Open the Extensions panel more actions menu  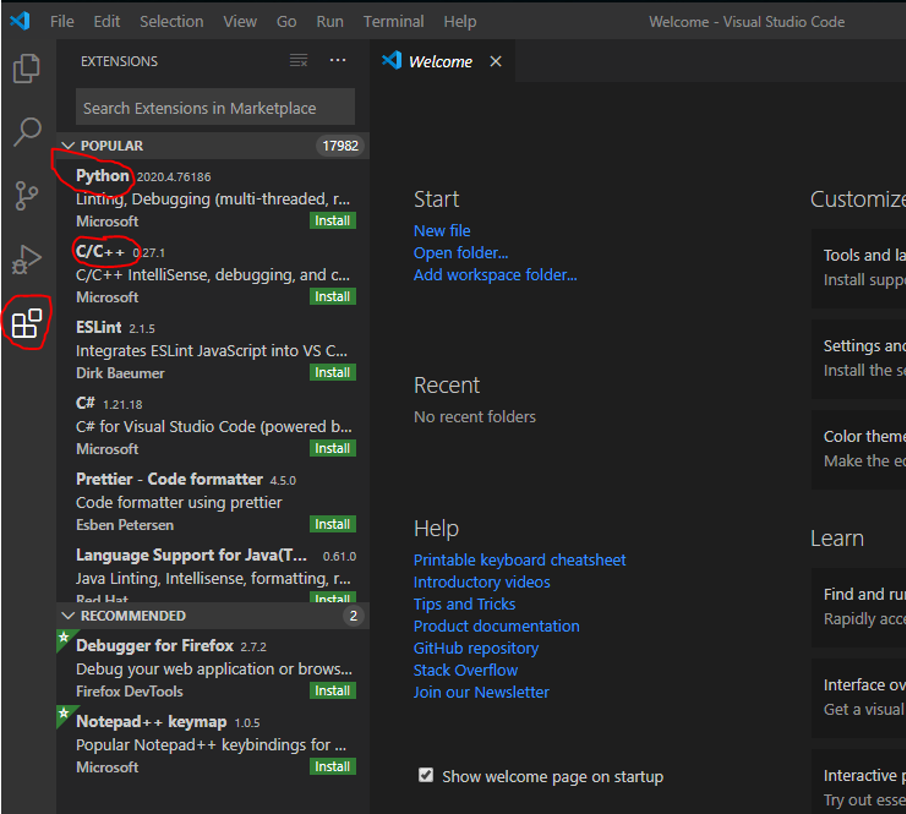pyautogui.click(x=338, y=61)
